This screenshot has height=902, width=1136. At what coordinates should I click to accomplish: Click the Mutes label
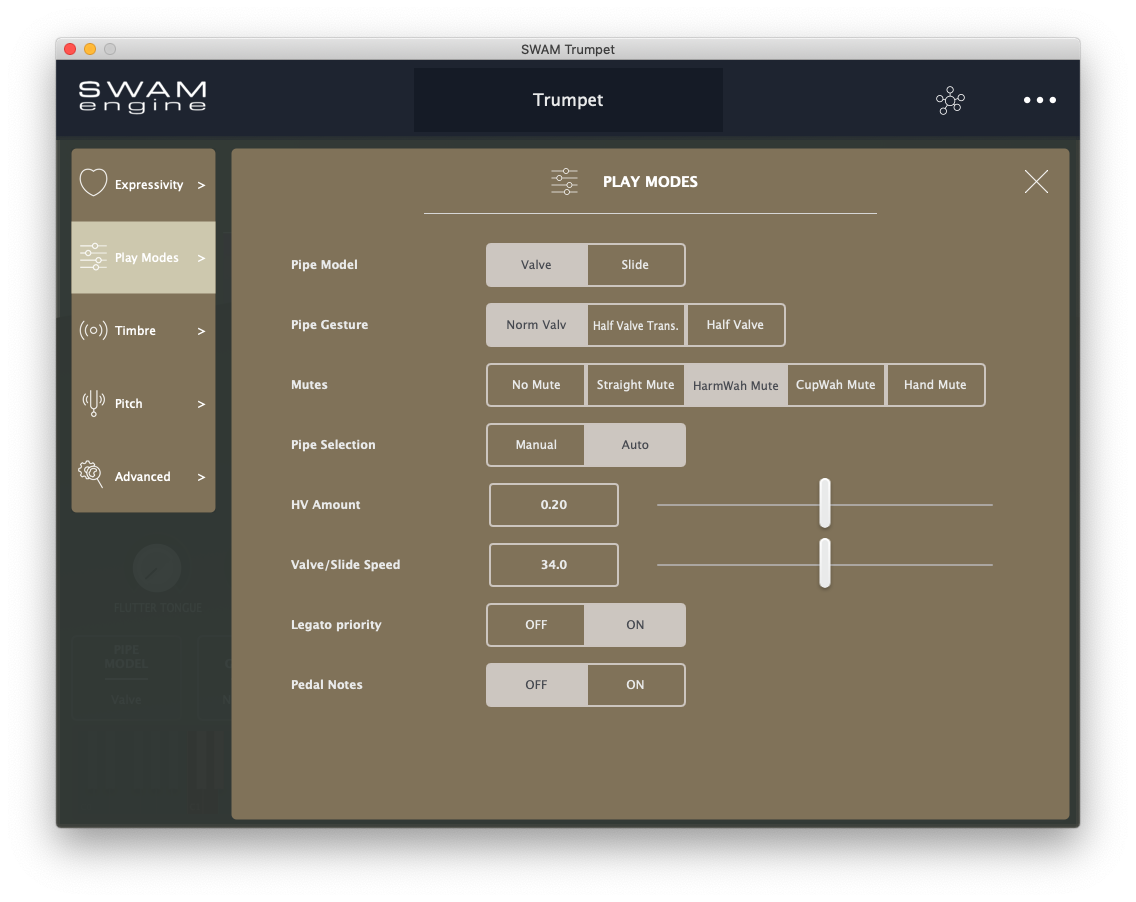pyautogui.click(x=309, y=385)
